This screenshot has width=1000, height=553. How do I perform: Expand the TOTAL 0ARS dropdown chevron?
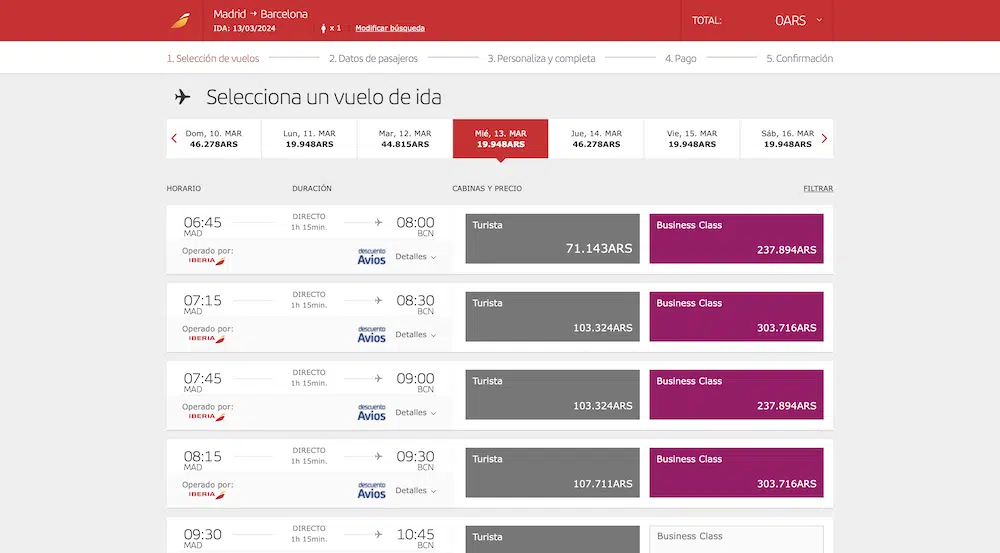819,20
